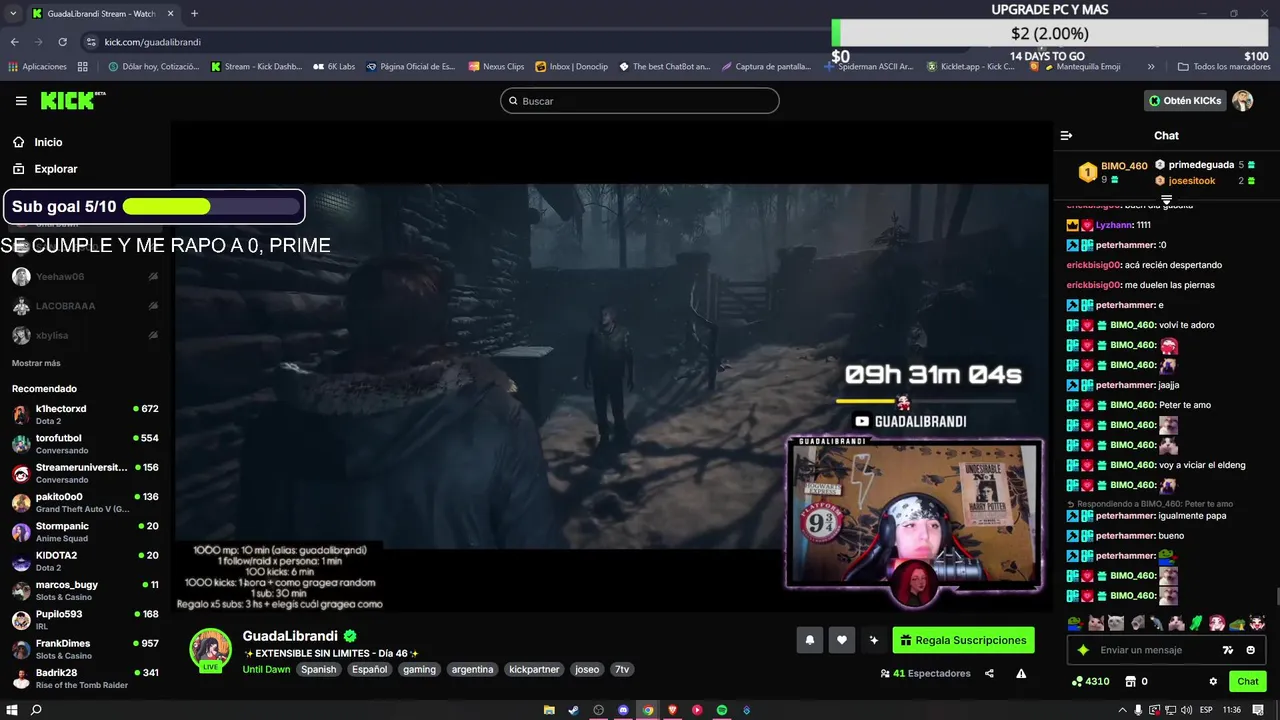Click the green Chat send button
This screenshot has width=1280, height=720.
(1248, 682)
